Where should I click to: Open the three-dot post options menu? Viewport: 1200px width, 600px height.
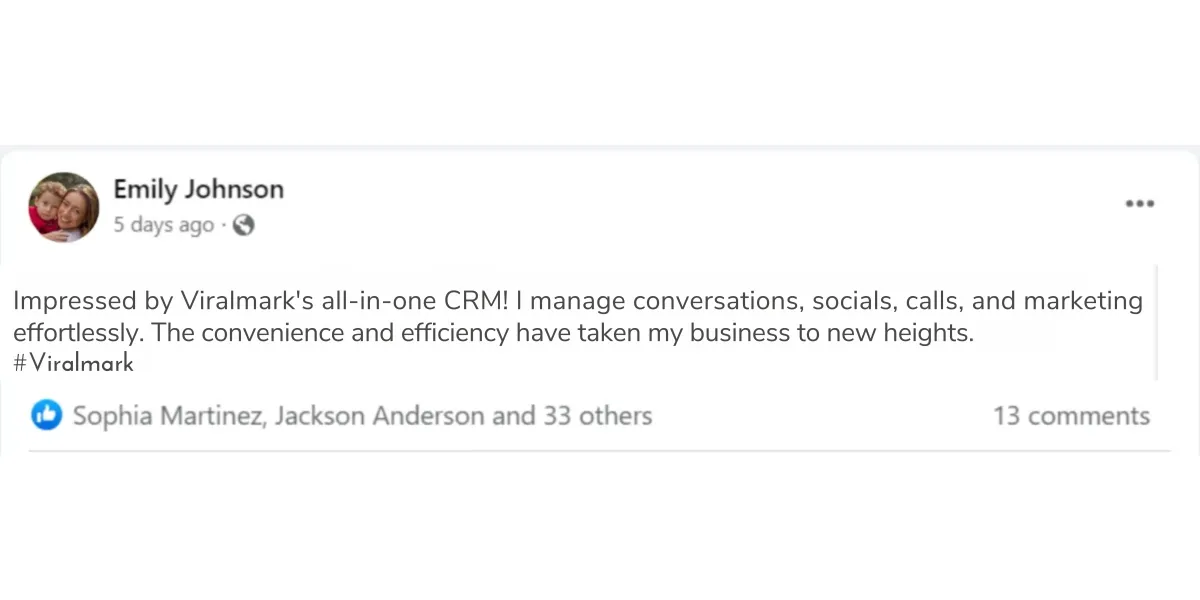[x=1139, y=203]
